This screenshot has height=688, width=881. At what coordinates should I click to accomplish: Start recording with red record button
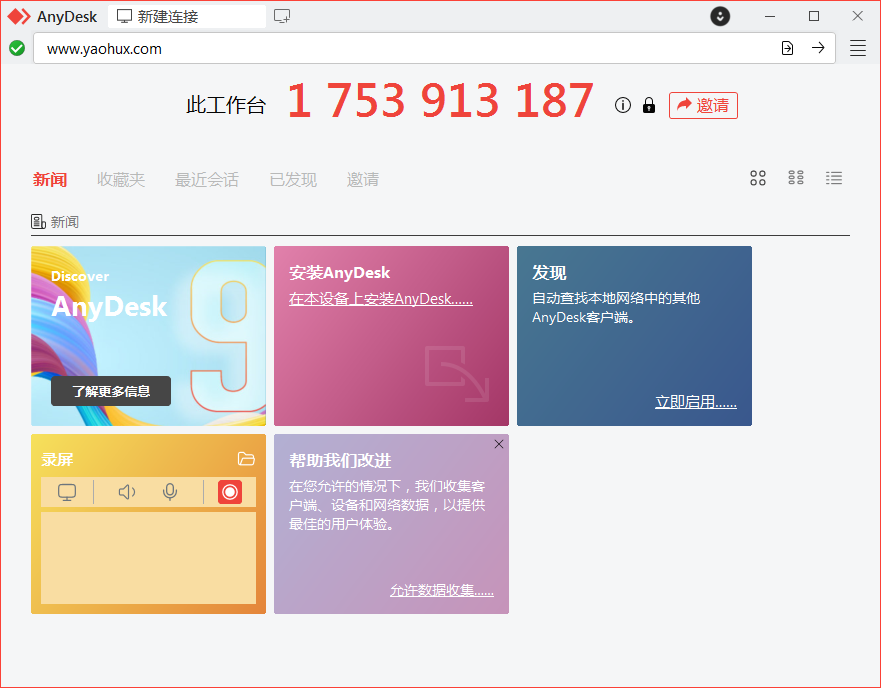(230, 492)
